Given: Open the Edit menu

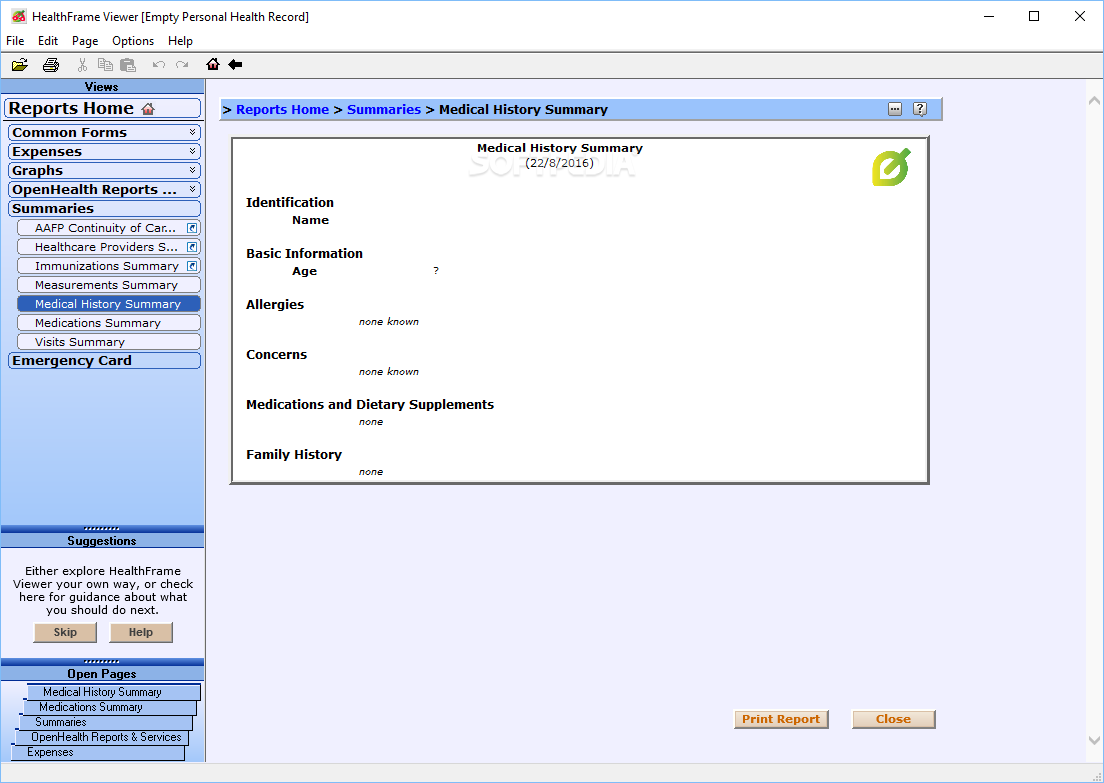Looking at the screenshot, I should pos(48,41).
